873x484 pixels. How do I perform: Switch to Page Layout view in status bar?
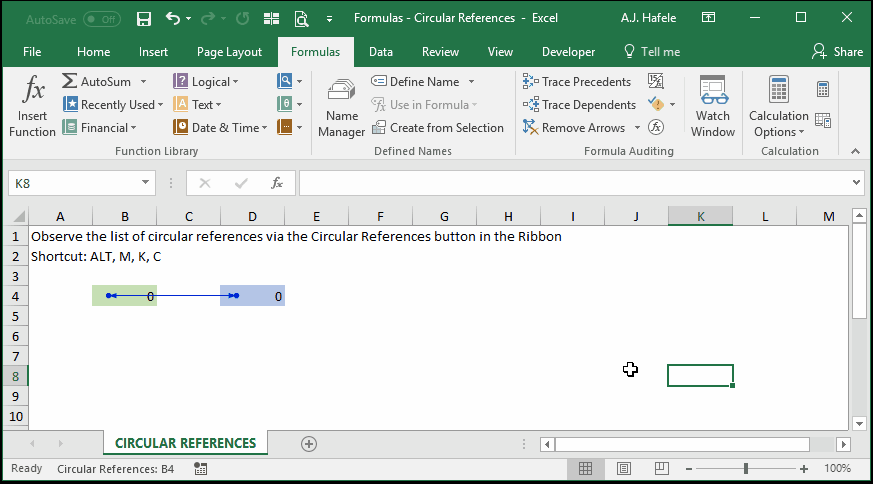tap(624, 469)
